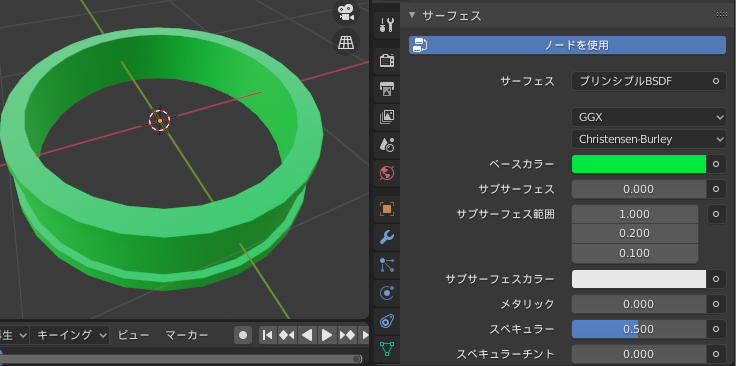This screenshot has width=736, height=366.
Task: Click the サブサーフェス範囲 1.000 field
Action: [x=635, y=214]
